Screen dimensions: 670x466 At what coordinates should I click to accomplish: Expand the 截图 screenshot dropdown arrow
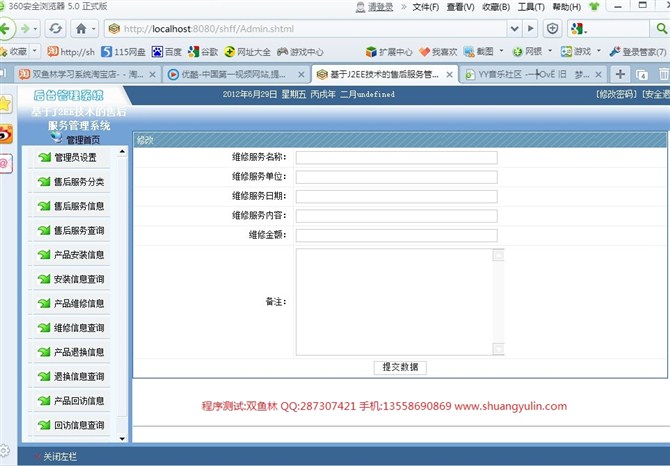[x=502, y=51]
